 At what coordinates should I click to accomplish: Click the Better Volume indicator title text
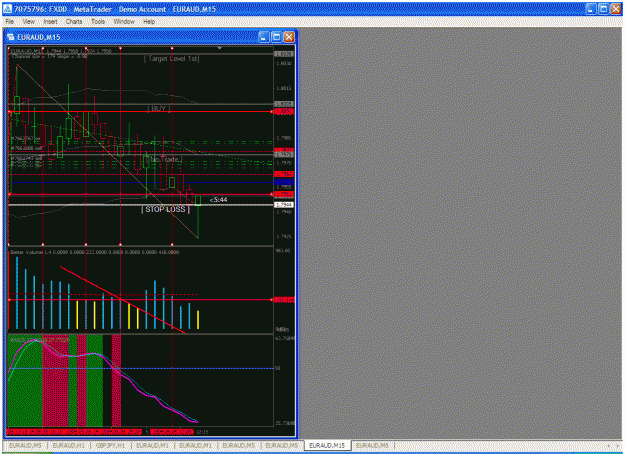[x=94, y=252]
